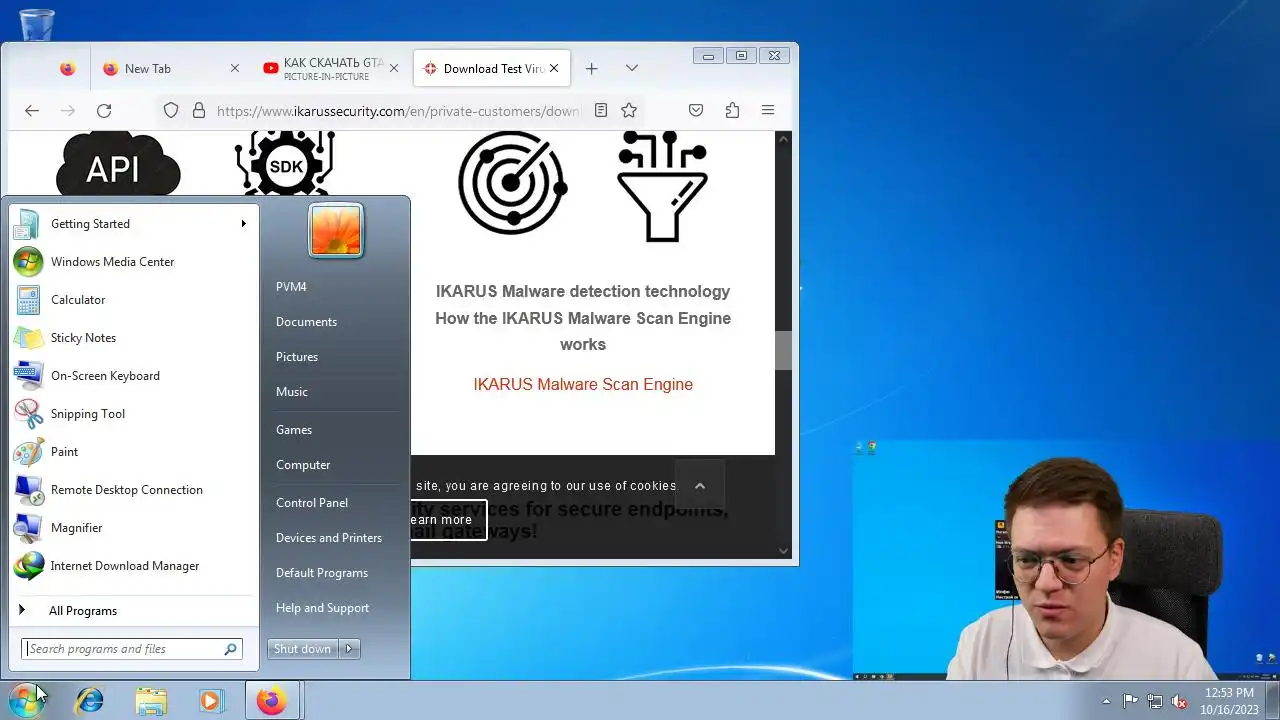Open Devices and Printers
Image resolution: width=1280 pixels, height=720 pixels.
coord(334,538)
